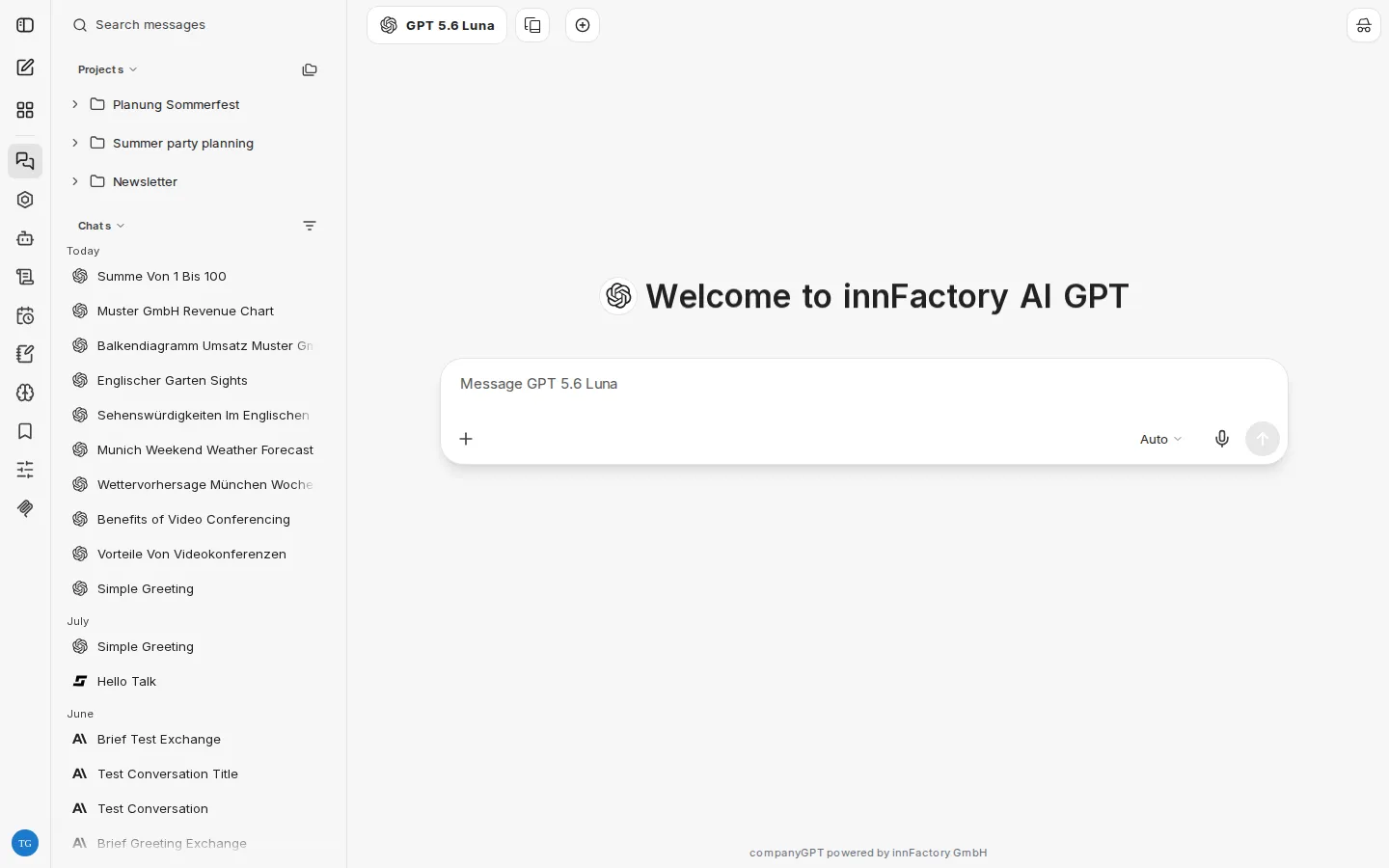The image size is (1389, 868).
Task: Click the plus attach icon in message box
Action: [466, 439]
